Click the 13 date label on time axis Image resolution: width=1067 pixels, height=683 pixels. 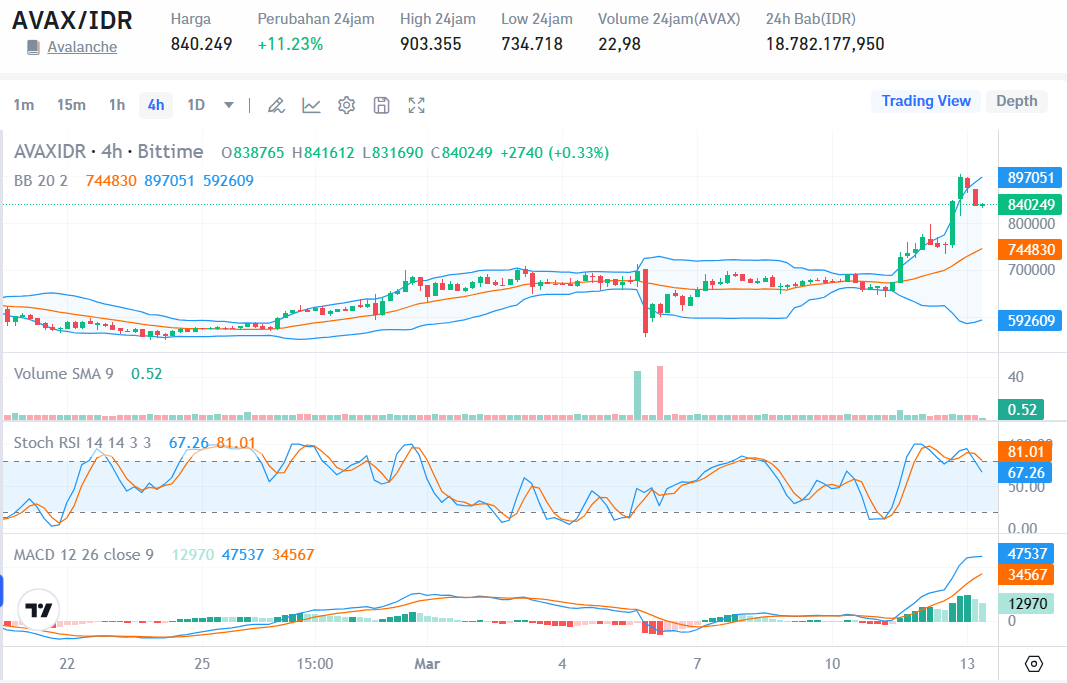click(967, 664)
